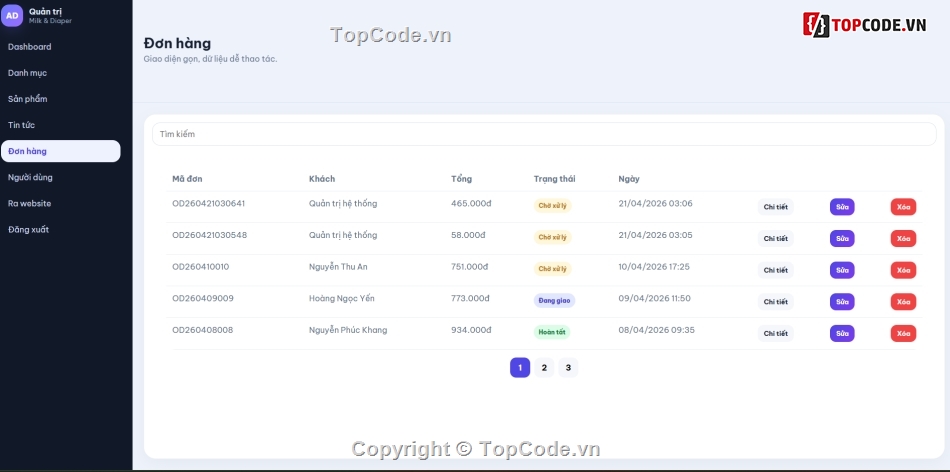This screenshot has width=950, height=472.
Task: Click Xóa on Hoàng Ngọc Yến's order
Action: 903,302
